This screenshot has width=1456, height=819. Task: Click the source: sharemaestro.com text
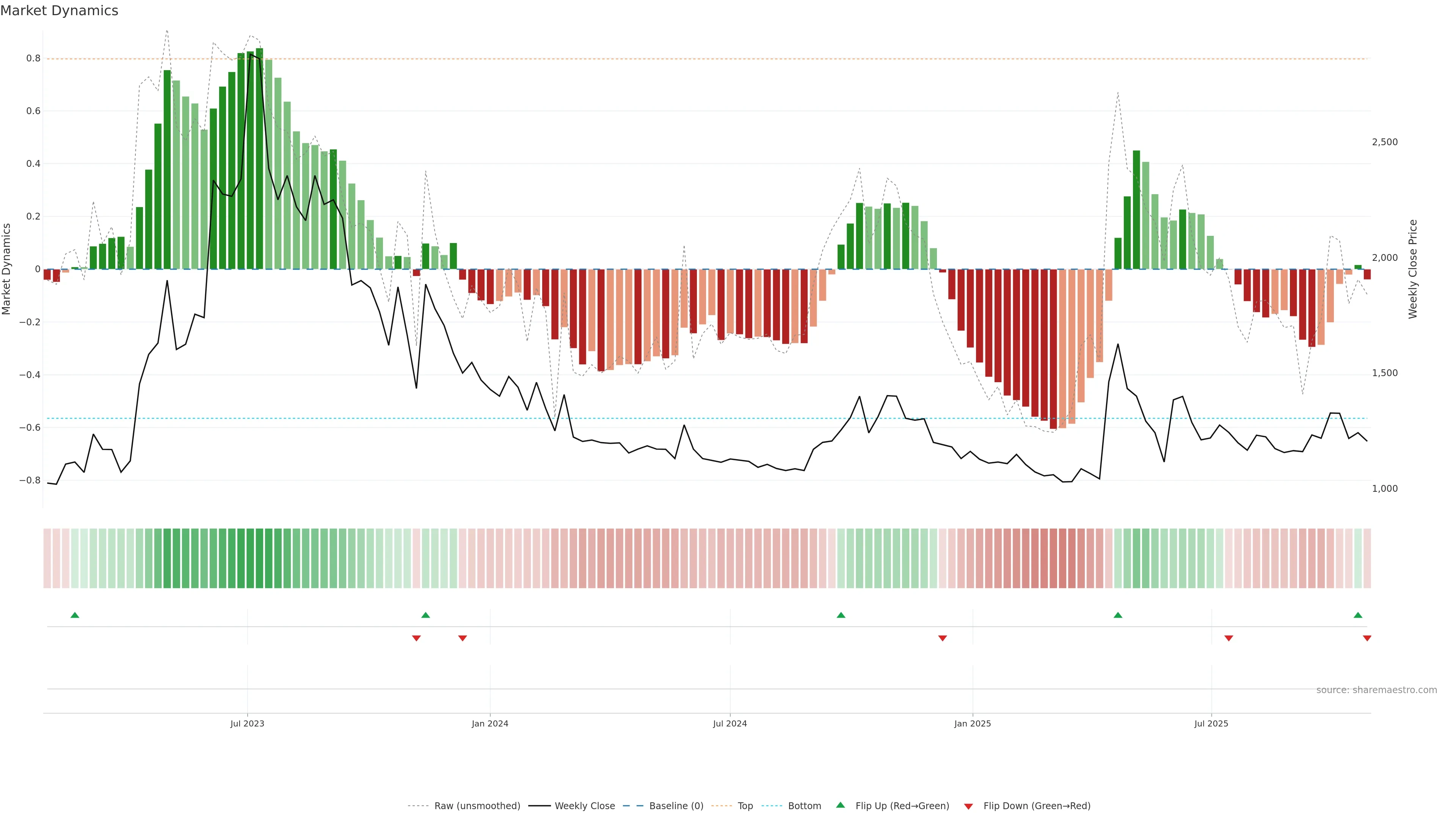1376,690
